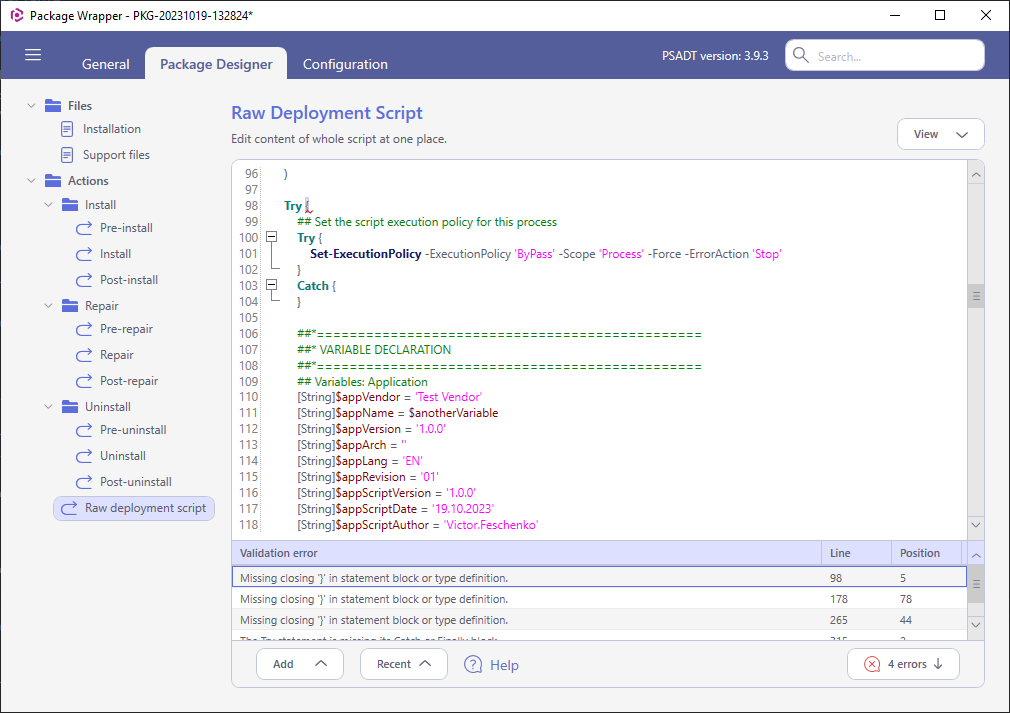
Task: Click the 'Victor.Feschenko' author string
Action: click(x=491, y=525)
